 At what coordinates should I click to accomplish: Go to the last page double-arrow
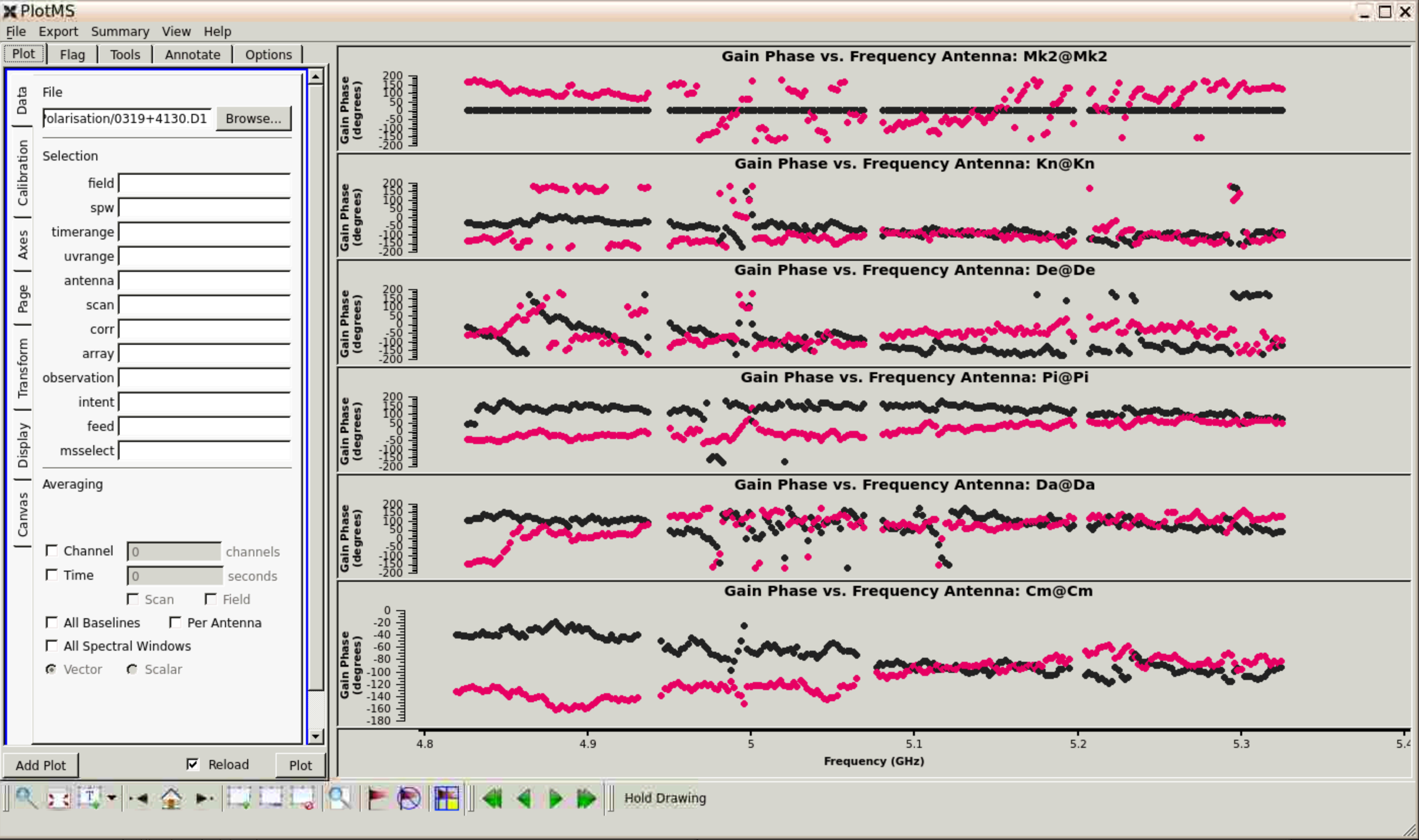pos(587,798)
